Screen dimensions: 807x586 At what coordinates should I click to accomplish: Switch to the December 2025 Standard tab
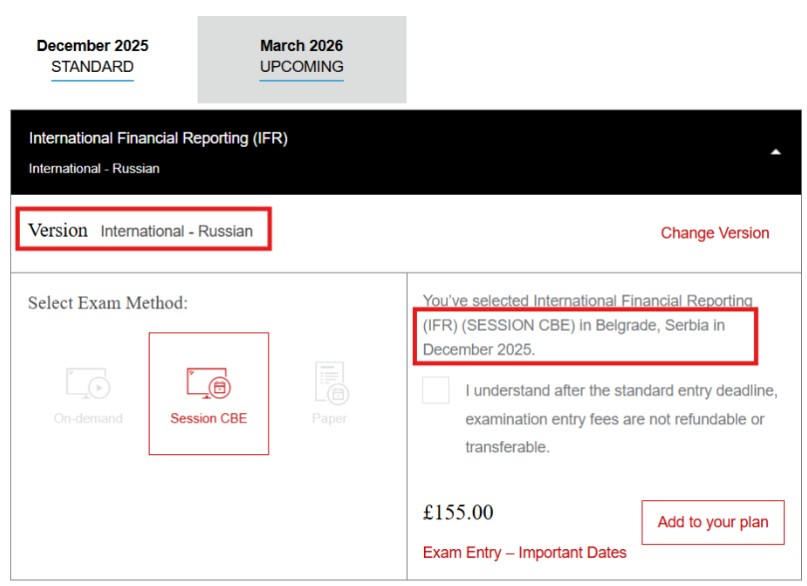(x=92, y=57)
